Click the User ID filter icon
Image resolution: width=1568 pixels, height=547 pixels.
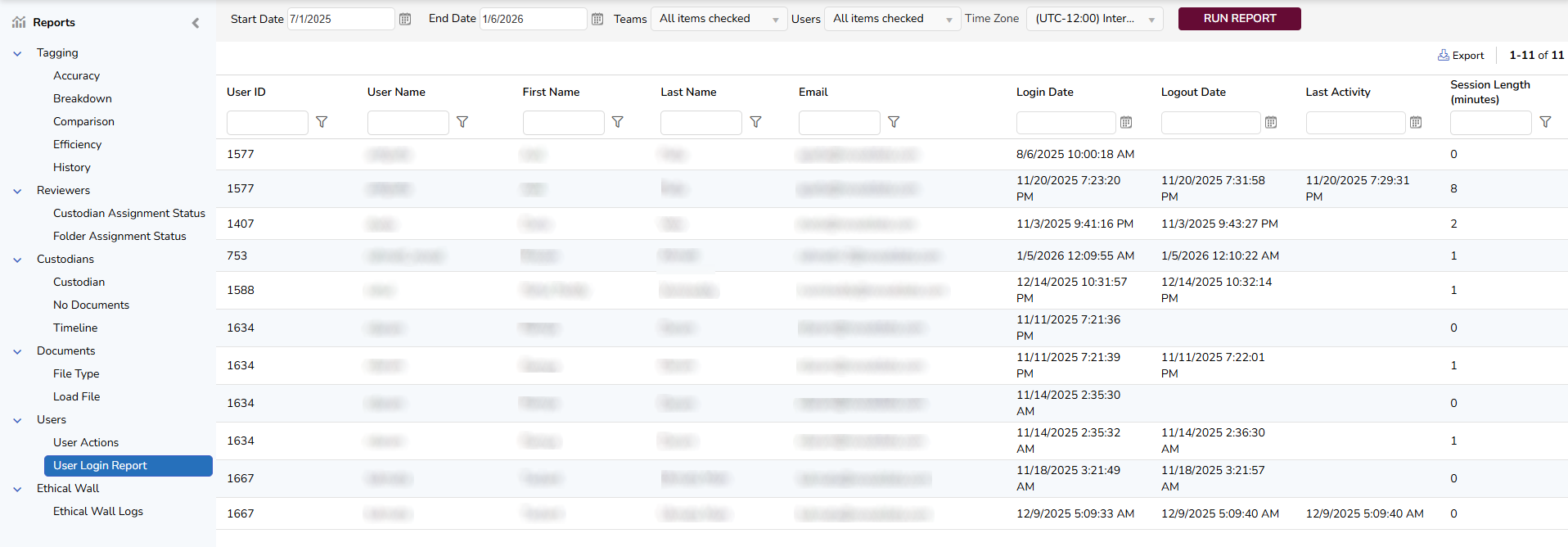tap(322, 122)
